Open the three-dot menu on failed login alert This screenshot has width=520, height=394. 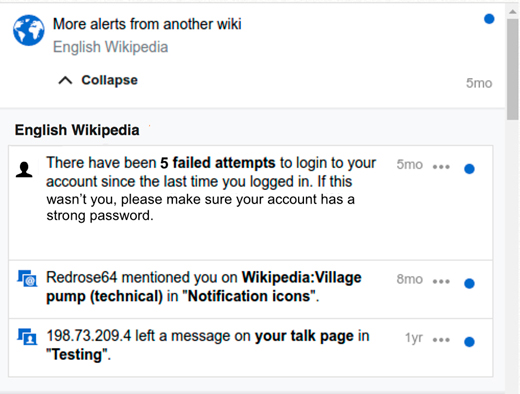click(x=441, y=167)
